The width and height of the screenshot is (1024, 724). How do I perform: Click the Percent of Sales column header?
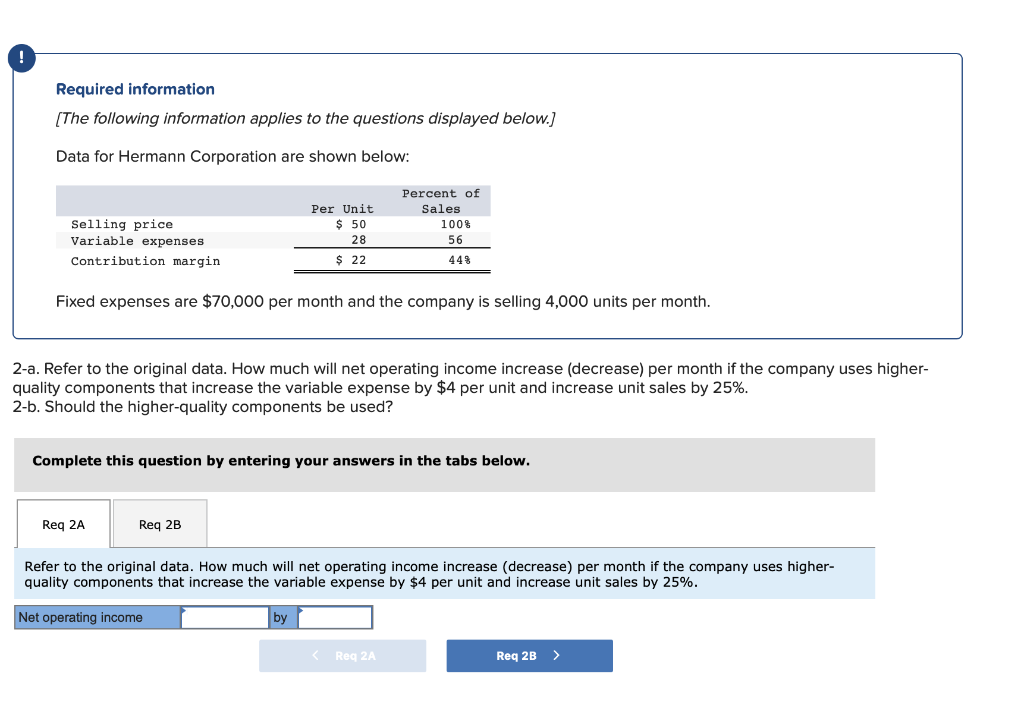tap(441, 200)
